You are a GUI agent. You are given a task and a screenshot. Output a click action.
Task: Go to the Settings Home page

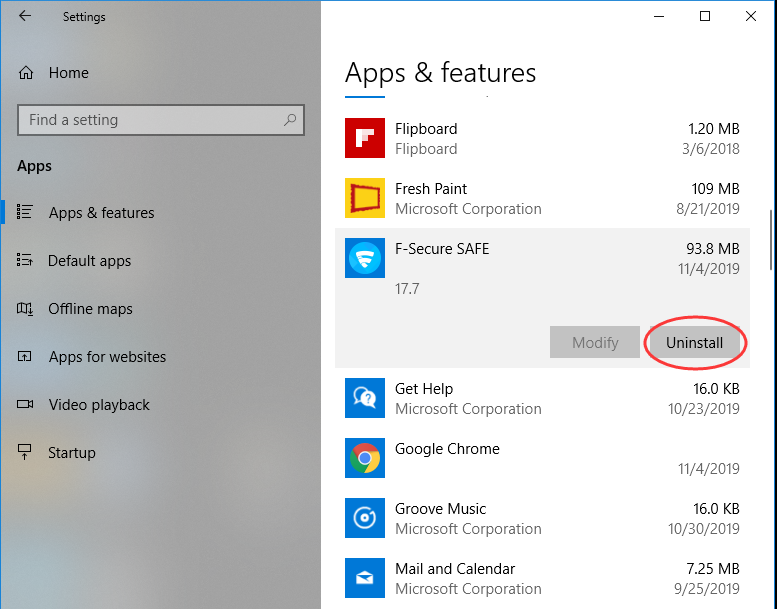point(68,73)
